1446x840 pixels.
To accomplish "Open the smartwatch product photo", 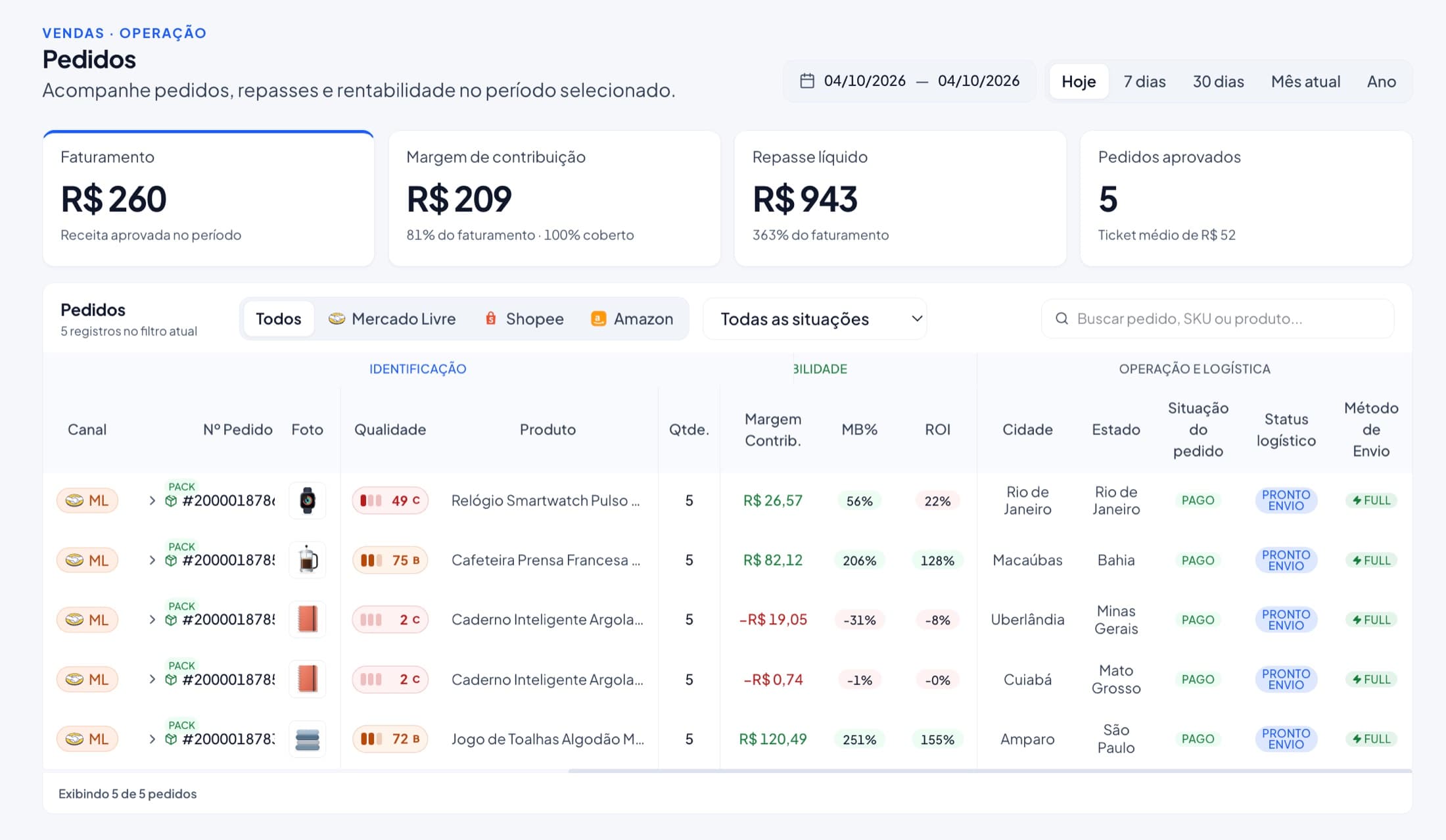I will (308, 501).
